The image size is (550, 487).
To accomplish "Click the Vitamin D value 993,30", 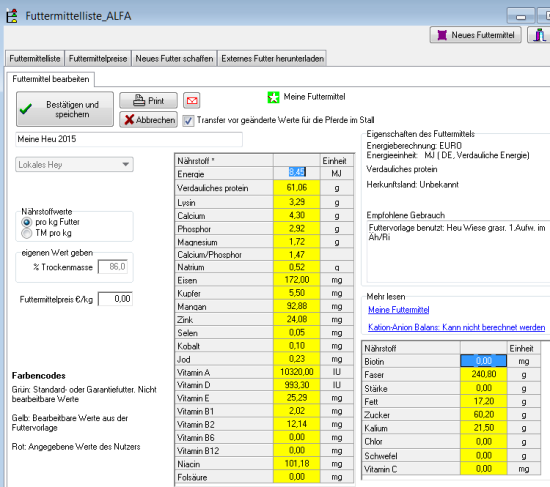I will pos(297,385).
